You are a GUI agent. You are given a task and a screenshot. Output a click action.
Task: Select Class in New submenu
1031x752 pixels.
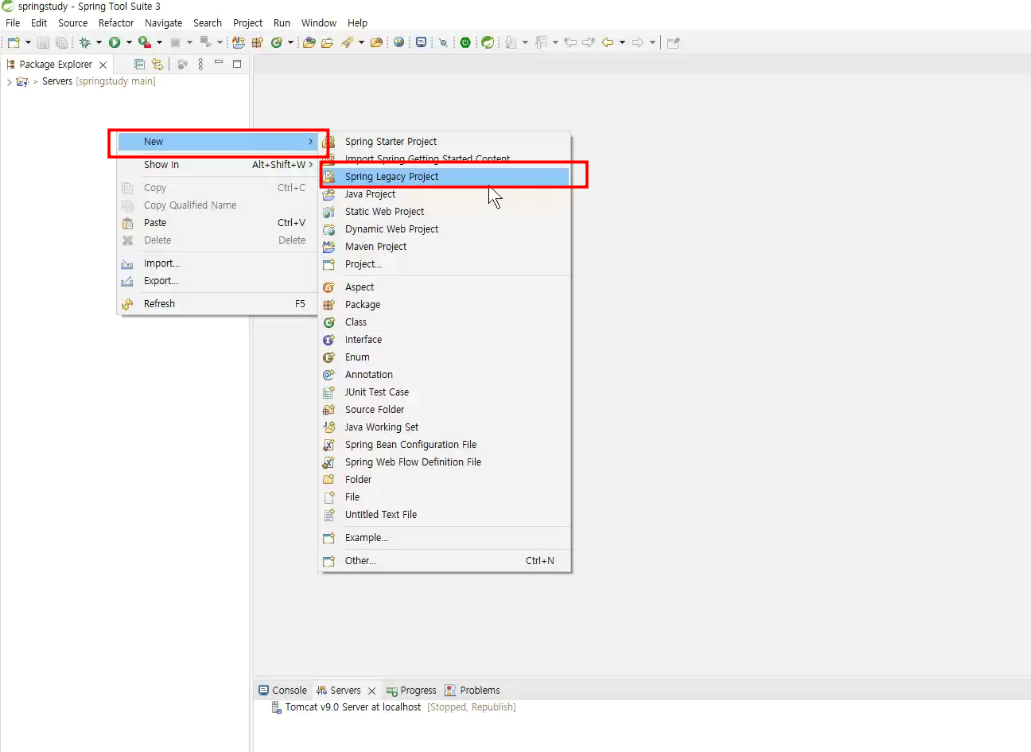point(444,322)
